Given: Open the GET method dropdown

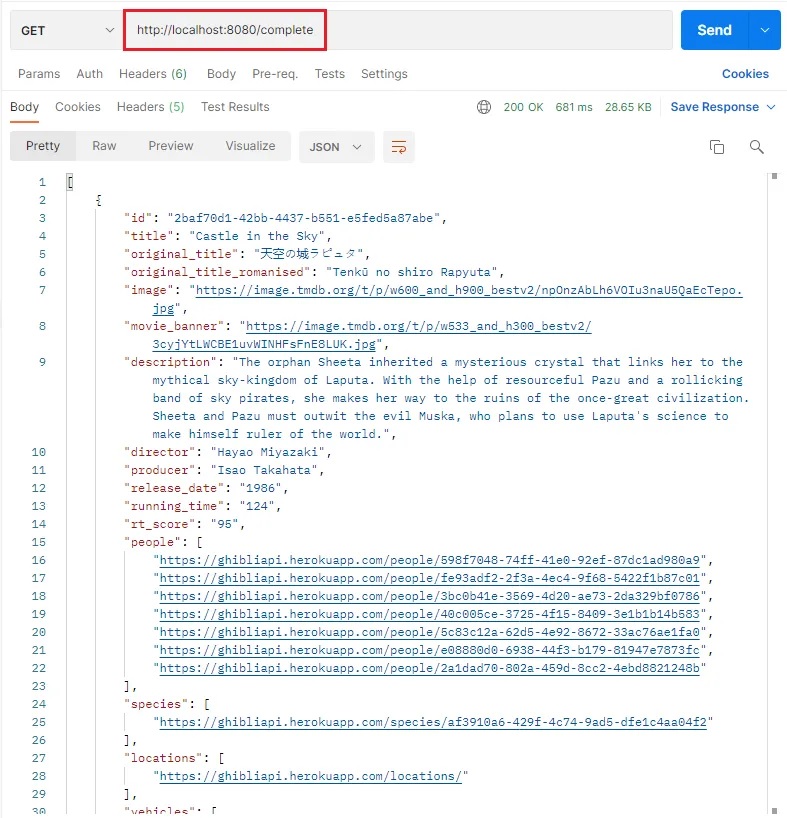Looking at the screenshot, I should [x=66, y=30].
